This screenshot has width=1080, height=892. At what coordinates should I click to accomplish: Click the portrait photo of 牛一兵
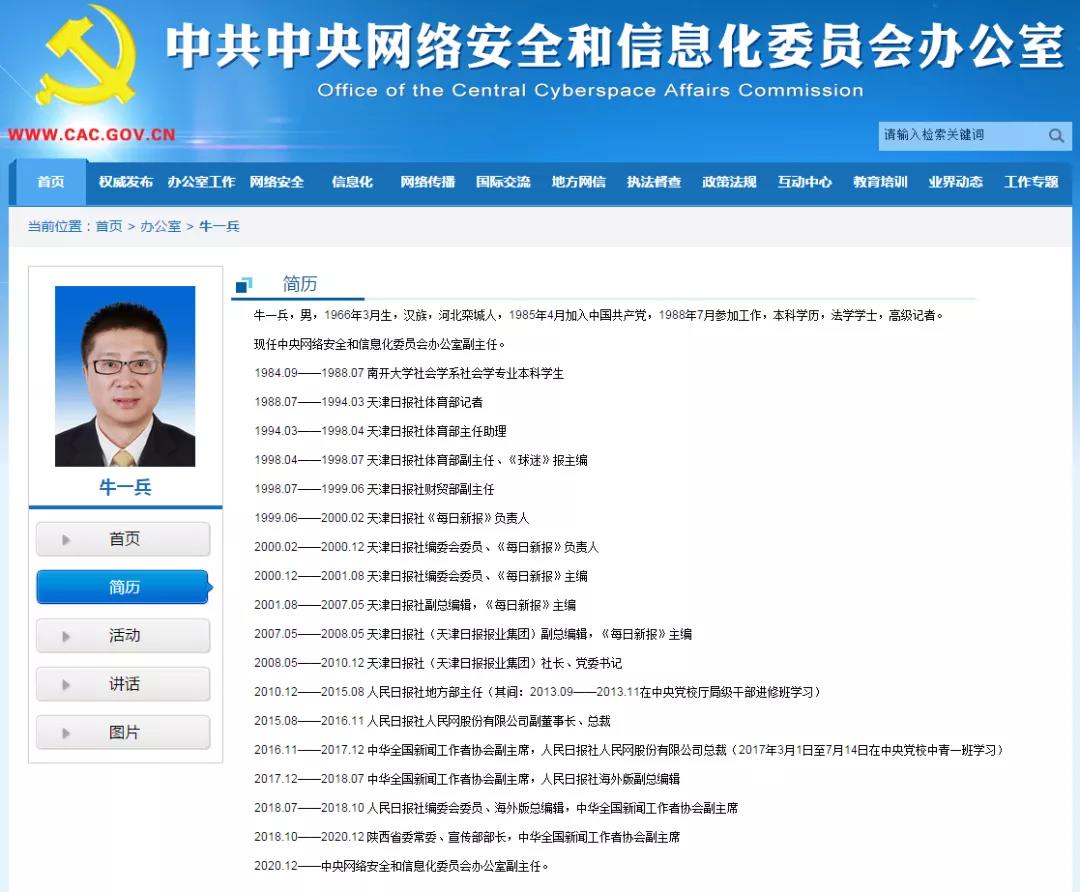[125, 376]
